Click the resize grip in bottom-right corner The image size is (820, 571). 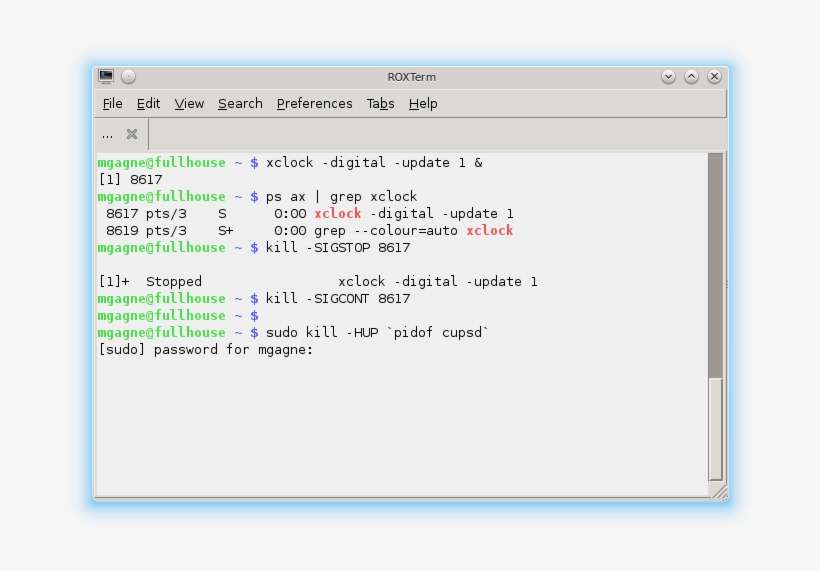coord(718,490)
